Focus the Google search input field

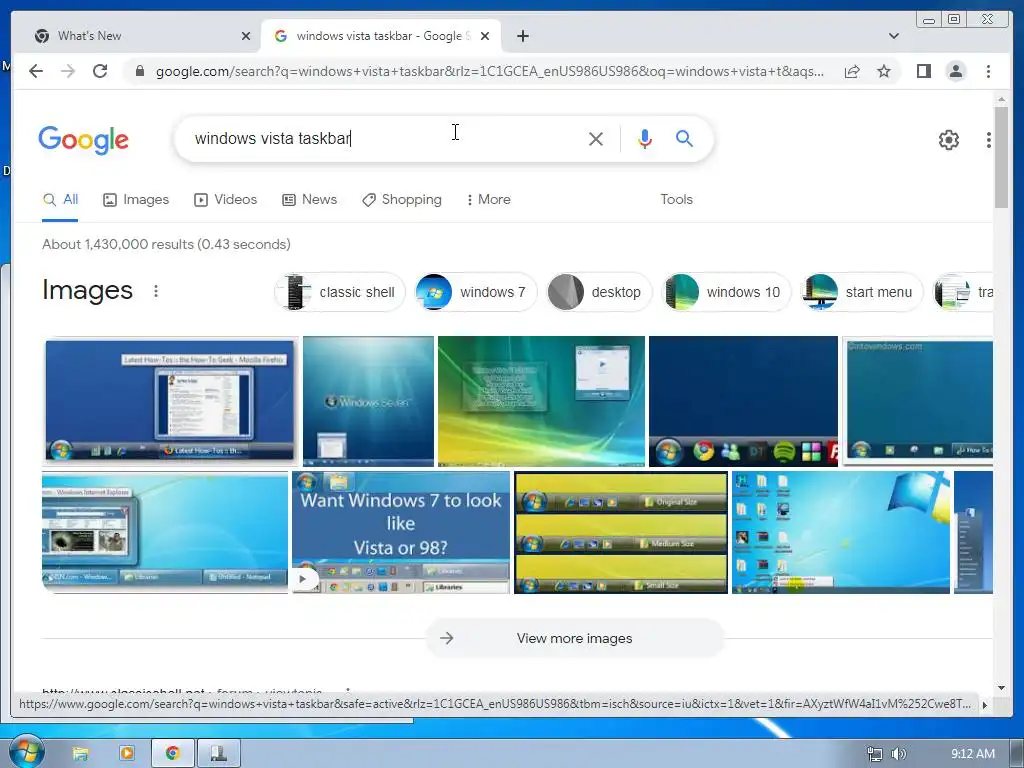point(385,138)
